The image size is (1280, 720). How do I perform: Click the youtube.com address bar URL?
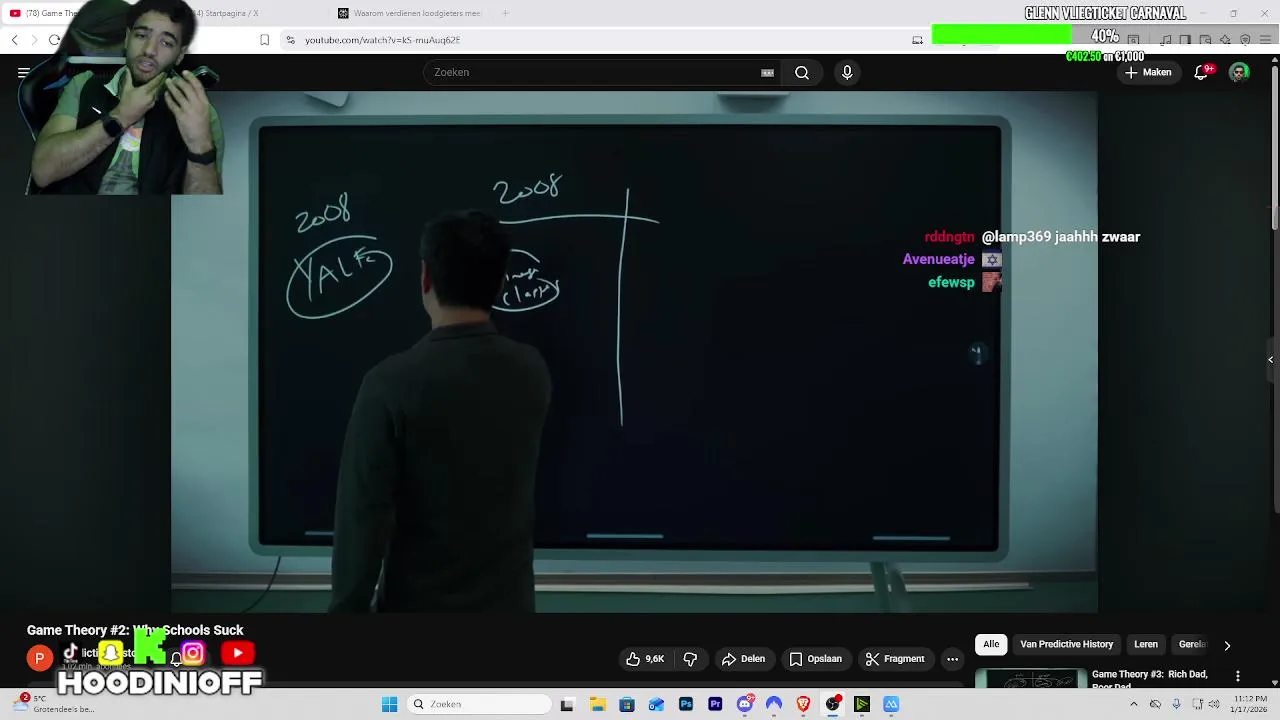tap(382, 40)
